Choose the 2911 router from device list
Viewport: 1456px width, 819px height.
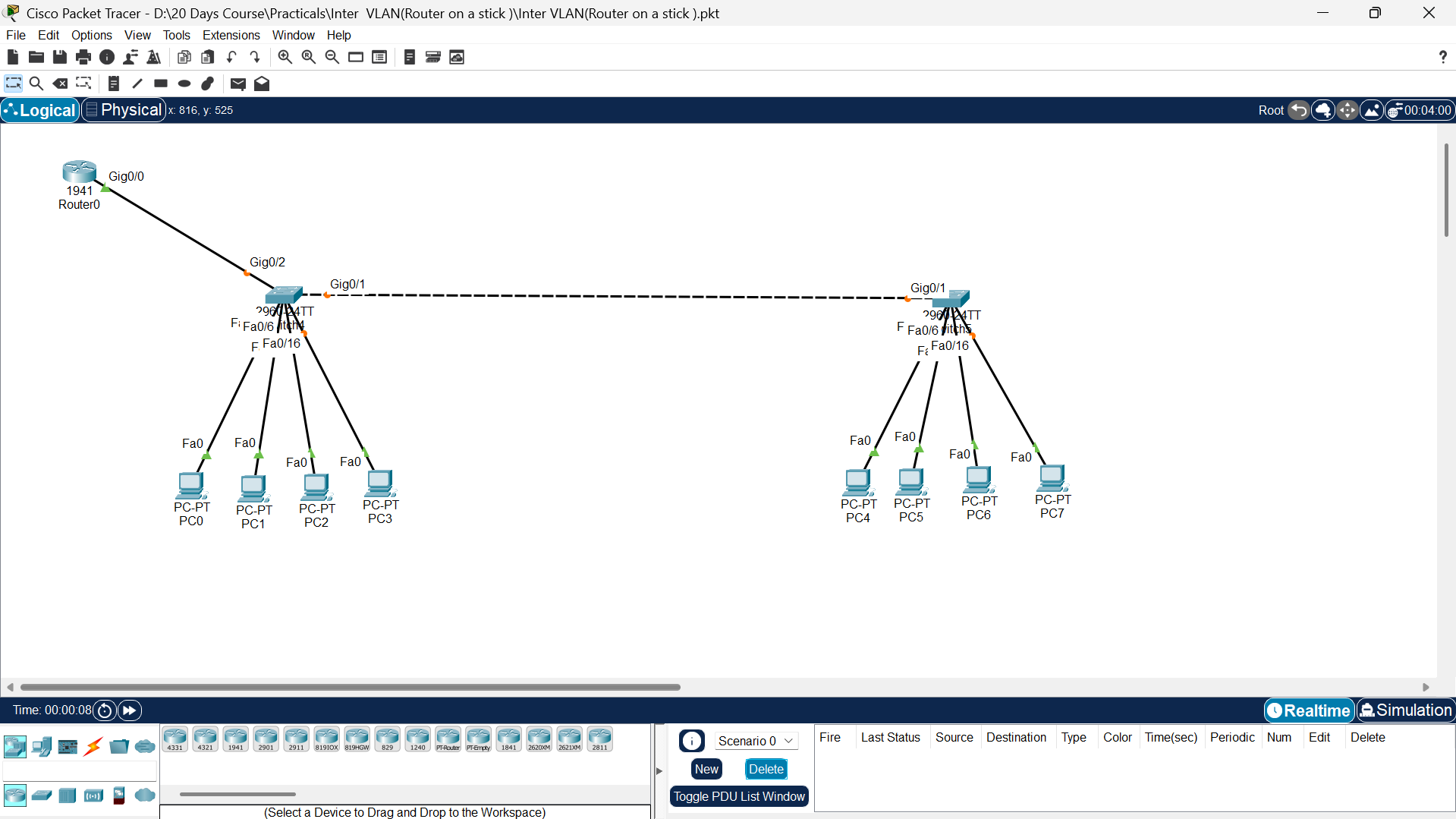(x=296, y=737)
